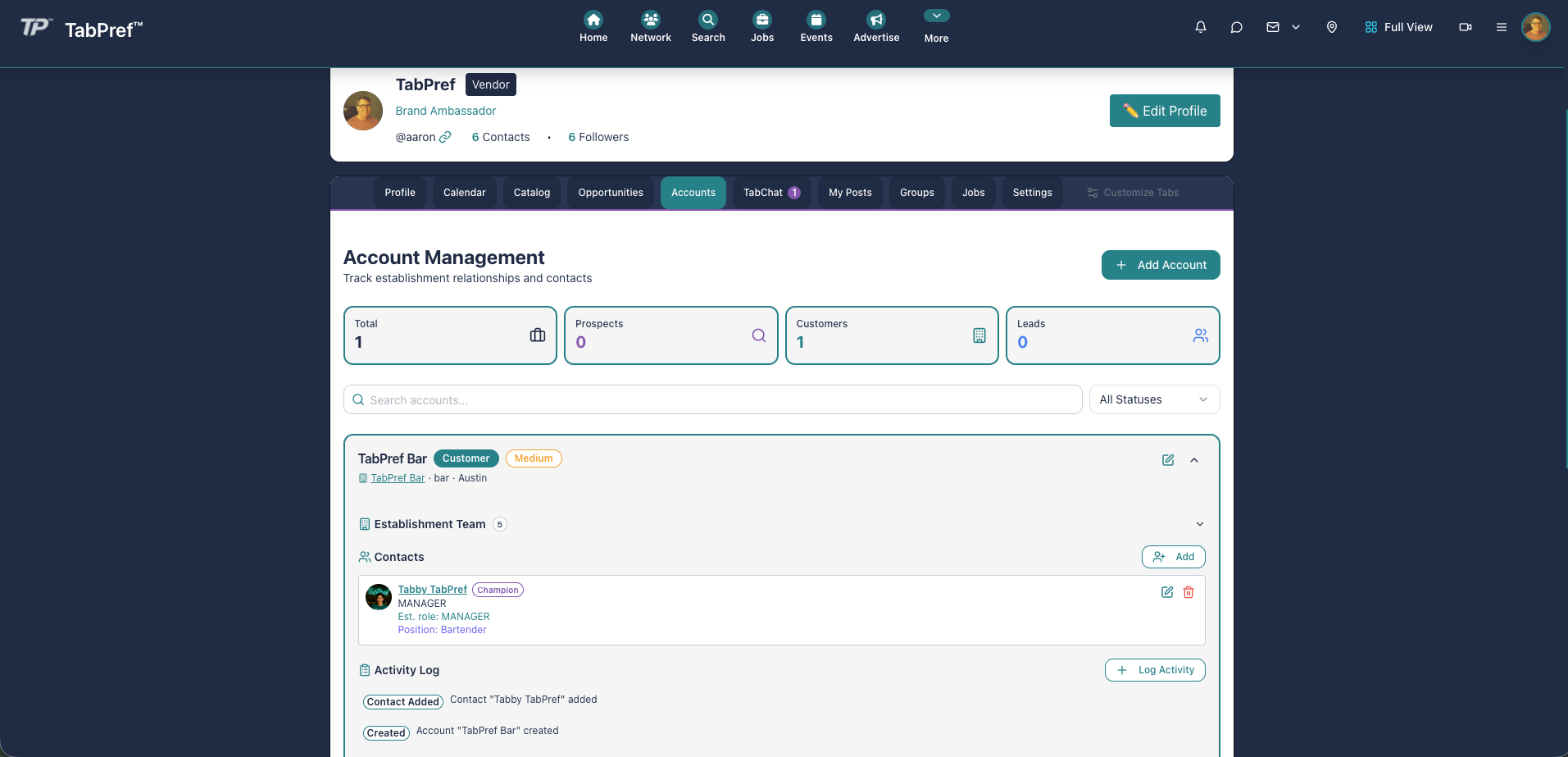The image size is (1568, 757).
Task: Open the My Posts tab
Action: tap(850, 193)
